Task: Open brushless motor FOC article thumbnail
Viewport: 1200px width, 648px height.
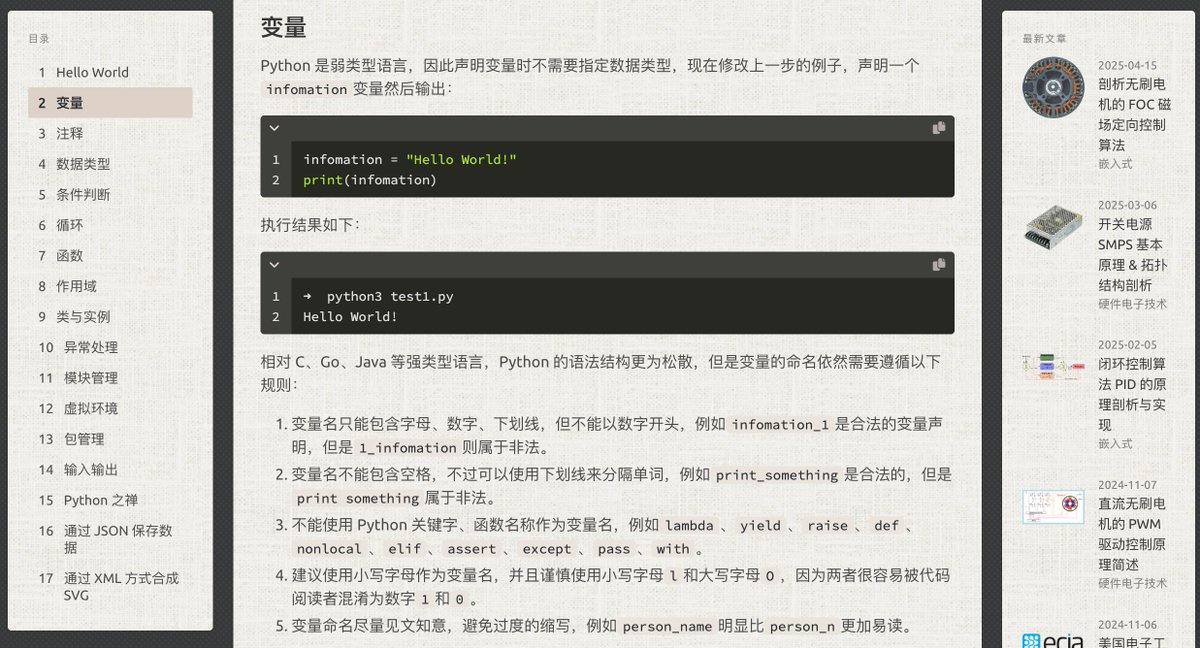Action: pos(1053,87)
